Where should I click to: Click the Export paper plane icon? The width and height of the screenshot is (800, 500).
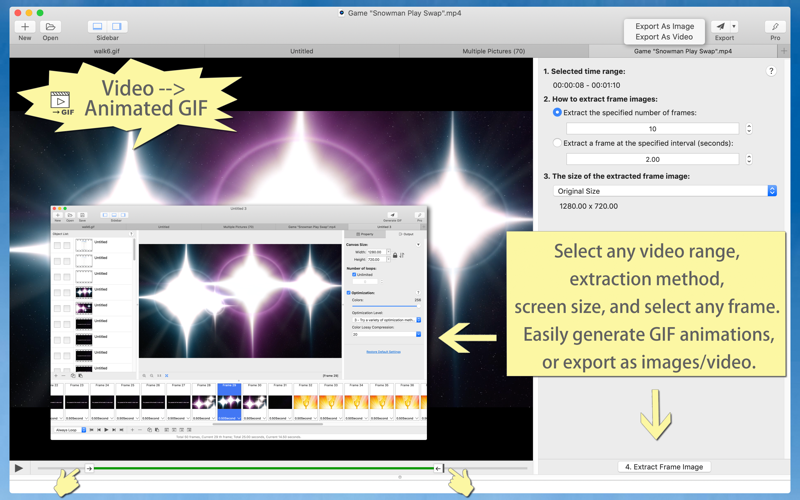(720, 27)
